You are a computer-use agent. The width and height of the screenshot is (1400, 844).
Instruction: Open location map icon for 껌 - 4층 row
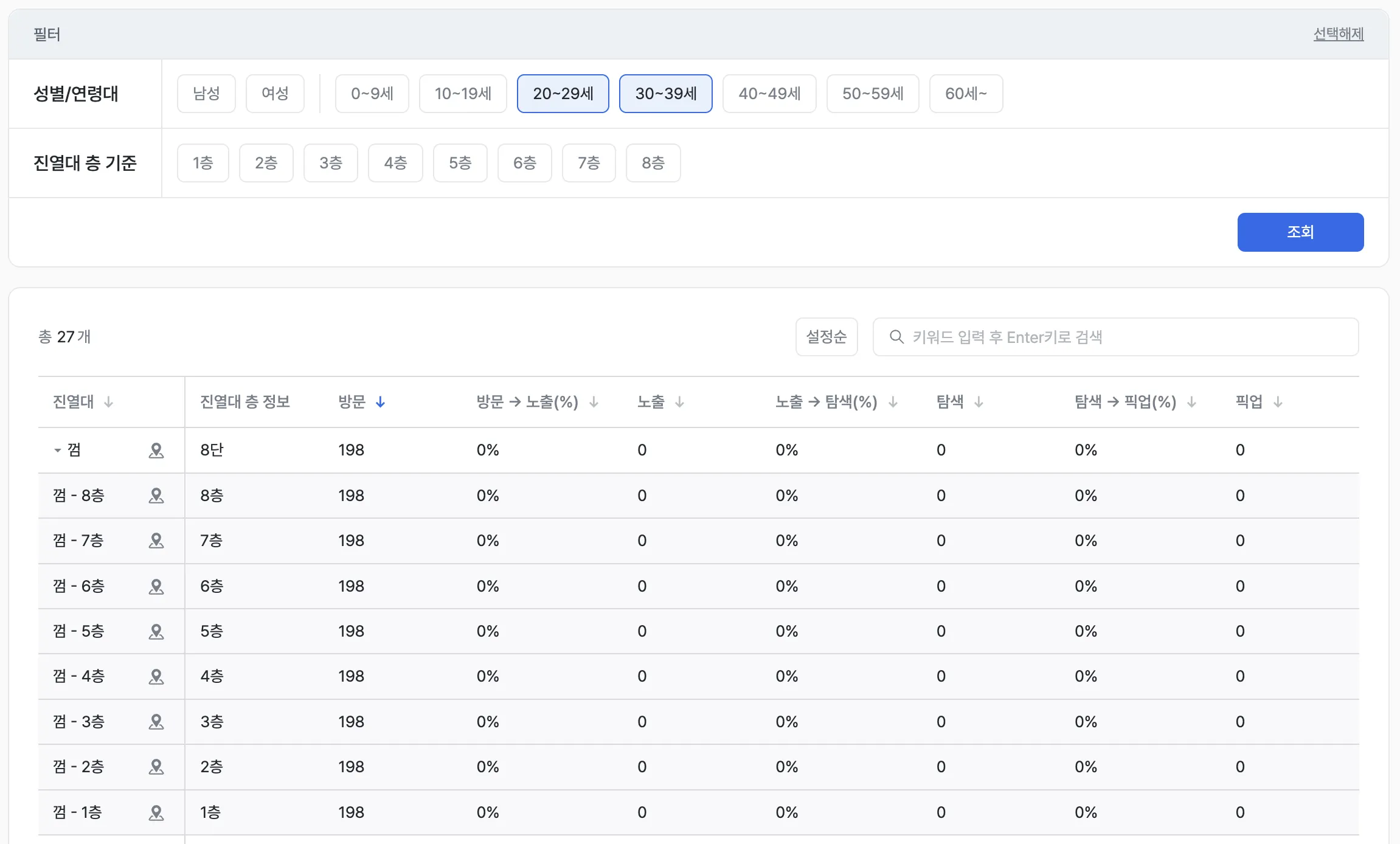tap(156, 677)
